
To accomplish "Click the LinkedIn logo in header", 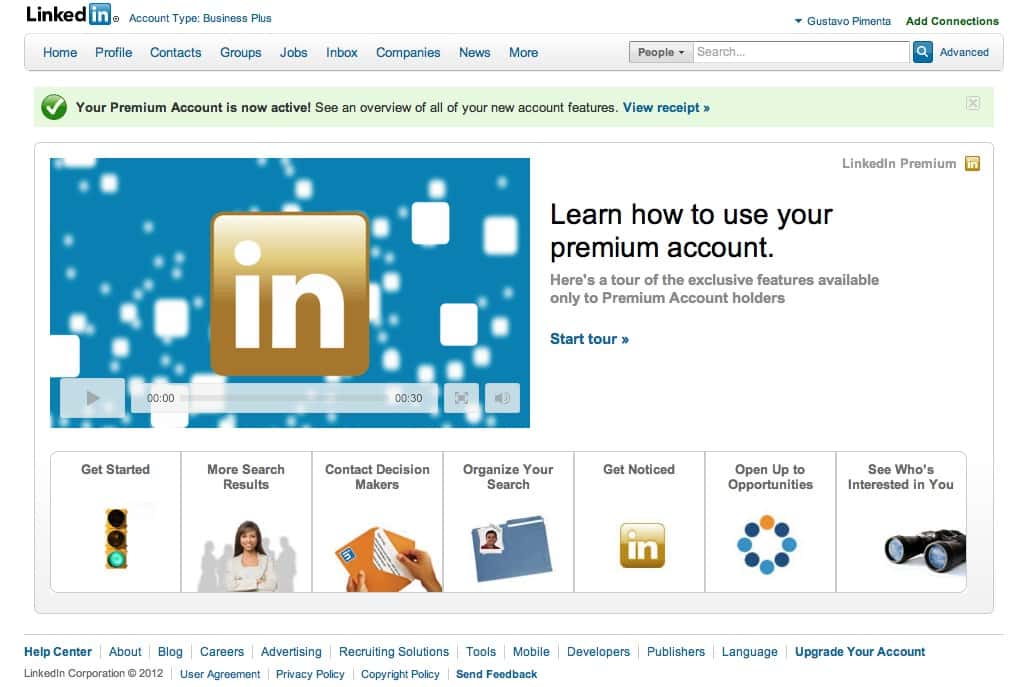I will point(71,15).
